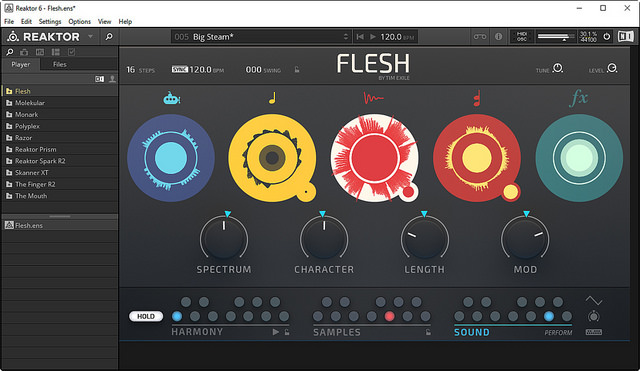
Task: Click the blue submarine sub engine icon
Action: coord(171,98)
